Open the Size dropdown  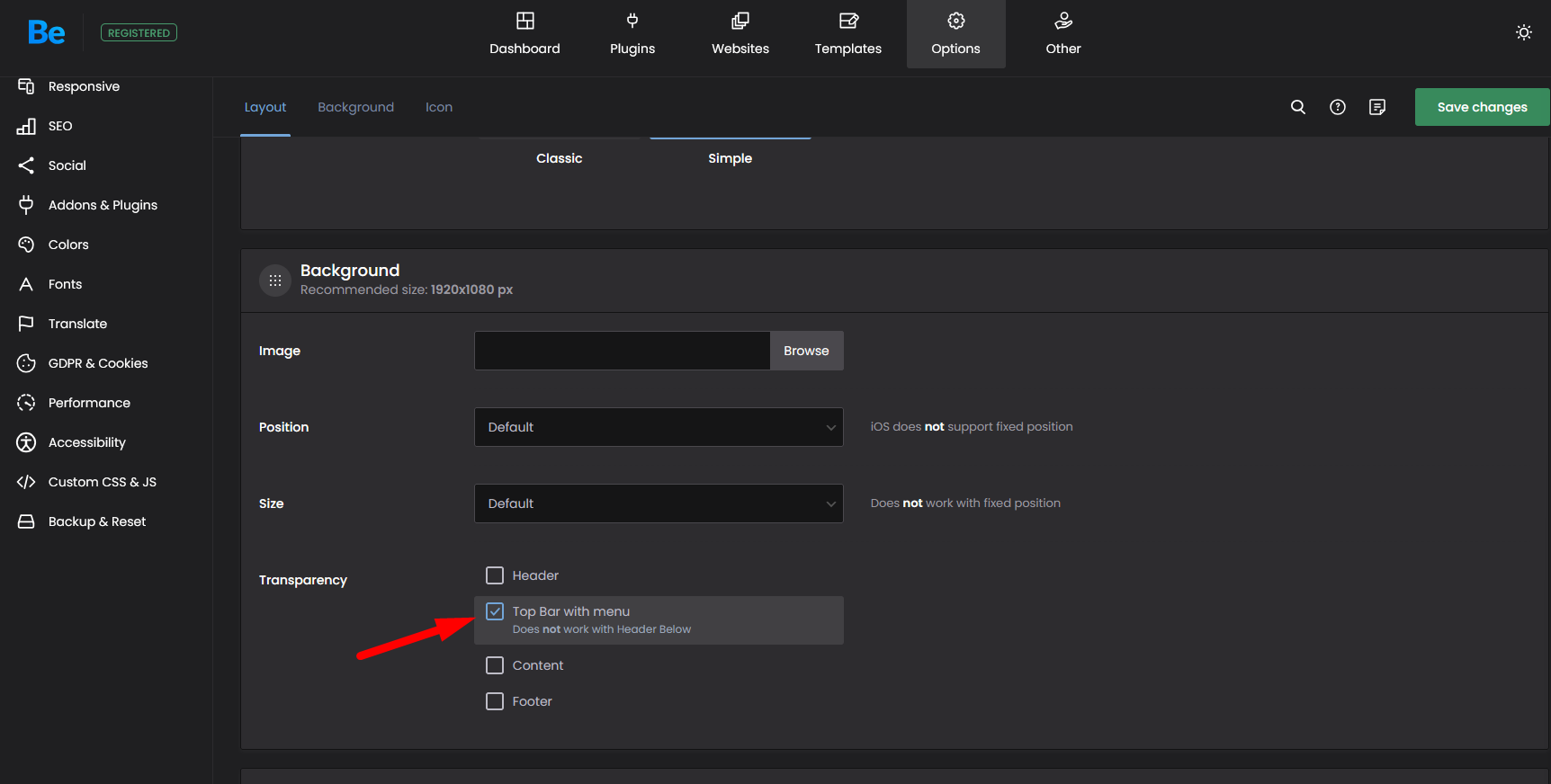(659, 503)
